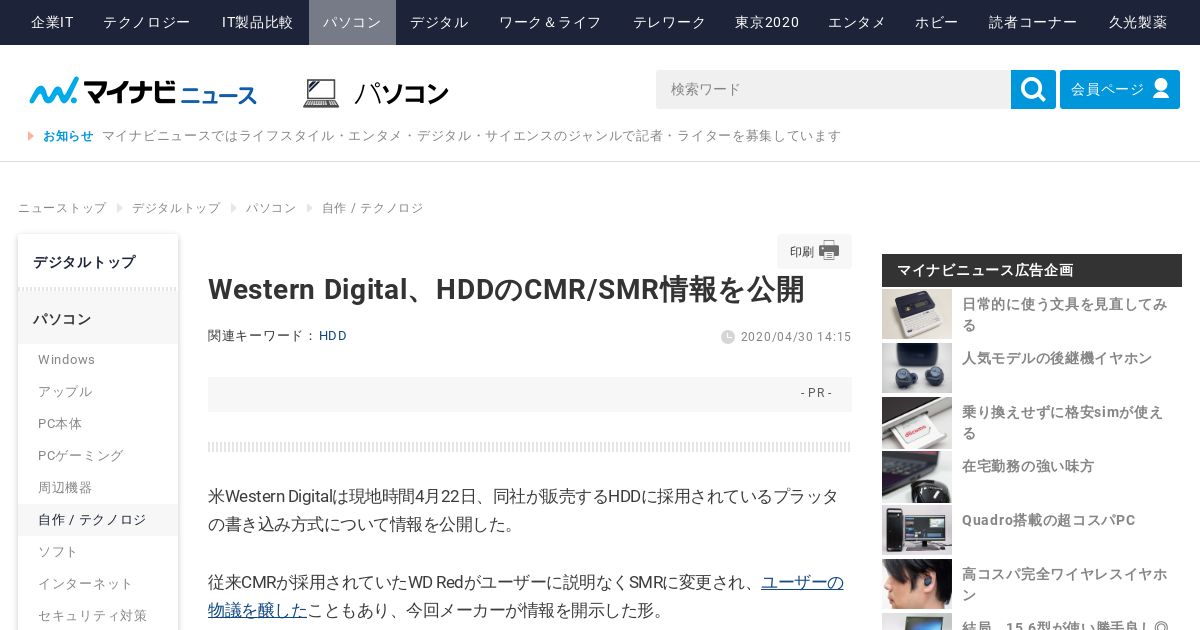The width and height of the screenshot is (1200, 630).
Task: Click the 印刷 print button
Action: (814, 251)
